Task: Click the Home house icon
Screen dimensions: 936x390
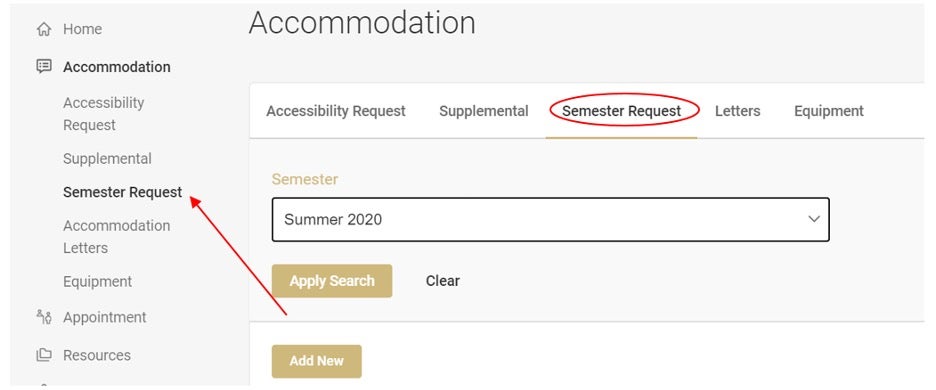Action: point(43,29)
